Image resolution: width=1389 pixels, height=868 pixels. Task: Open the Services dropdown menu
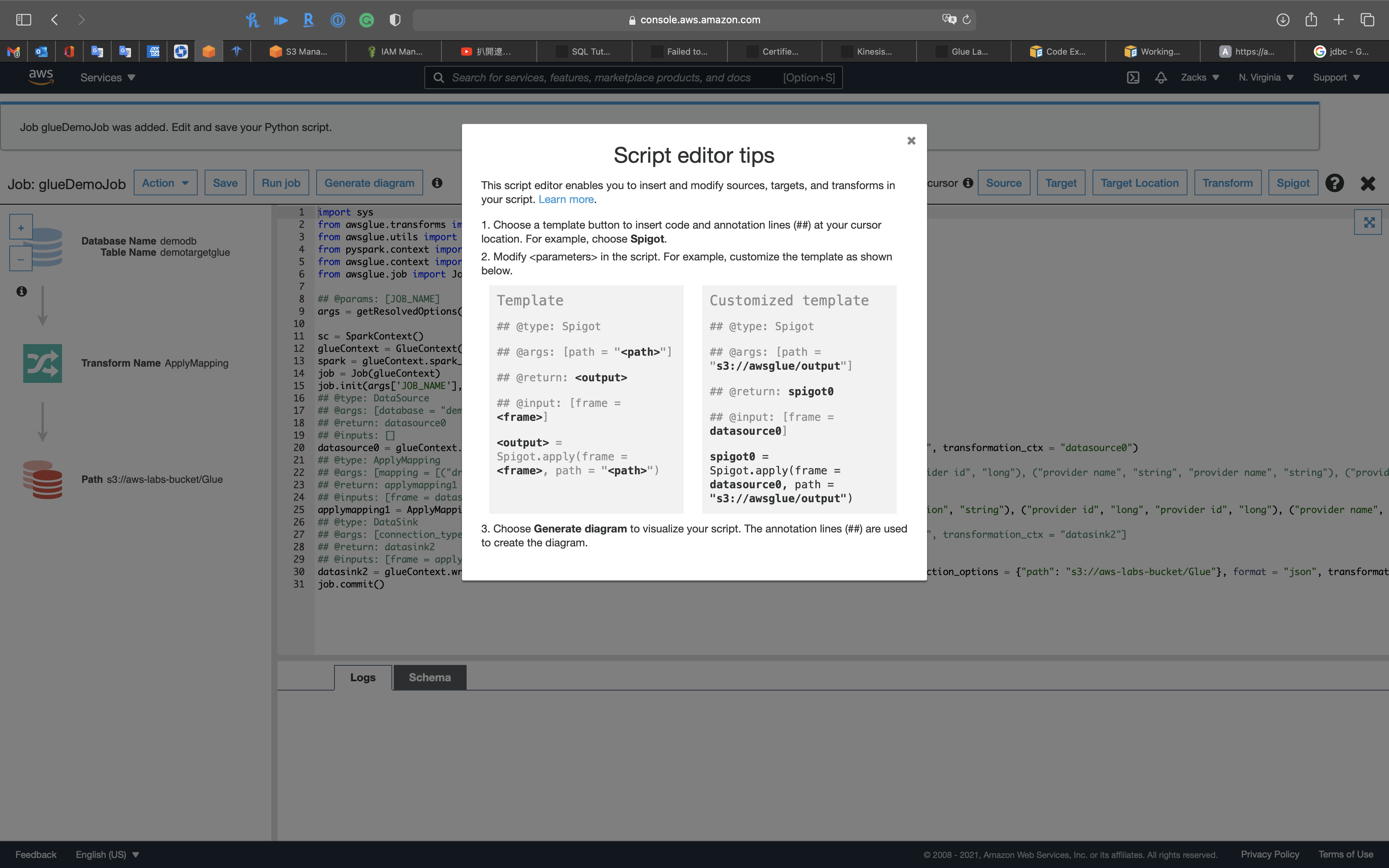pos(107,77)
